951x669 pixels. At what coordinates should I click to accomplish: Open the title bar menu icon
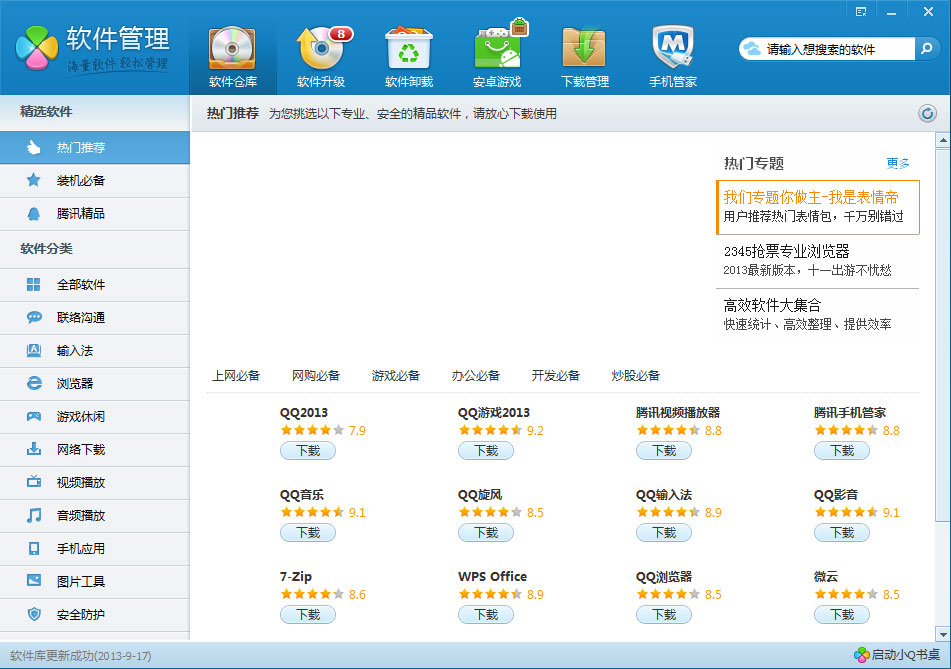click(861, 12)
